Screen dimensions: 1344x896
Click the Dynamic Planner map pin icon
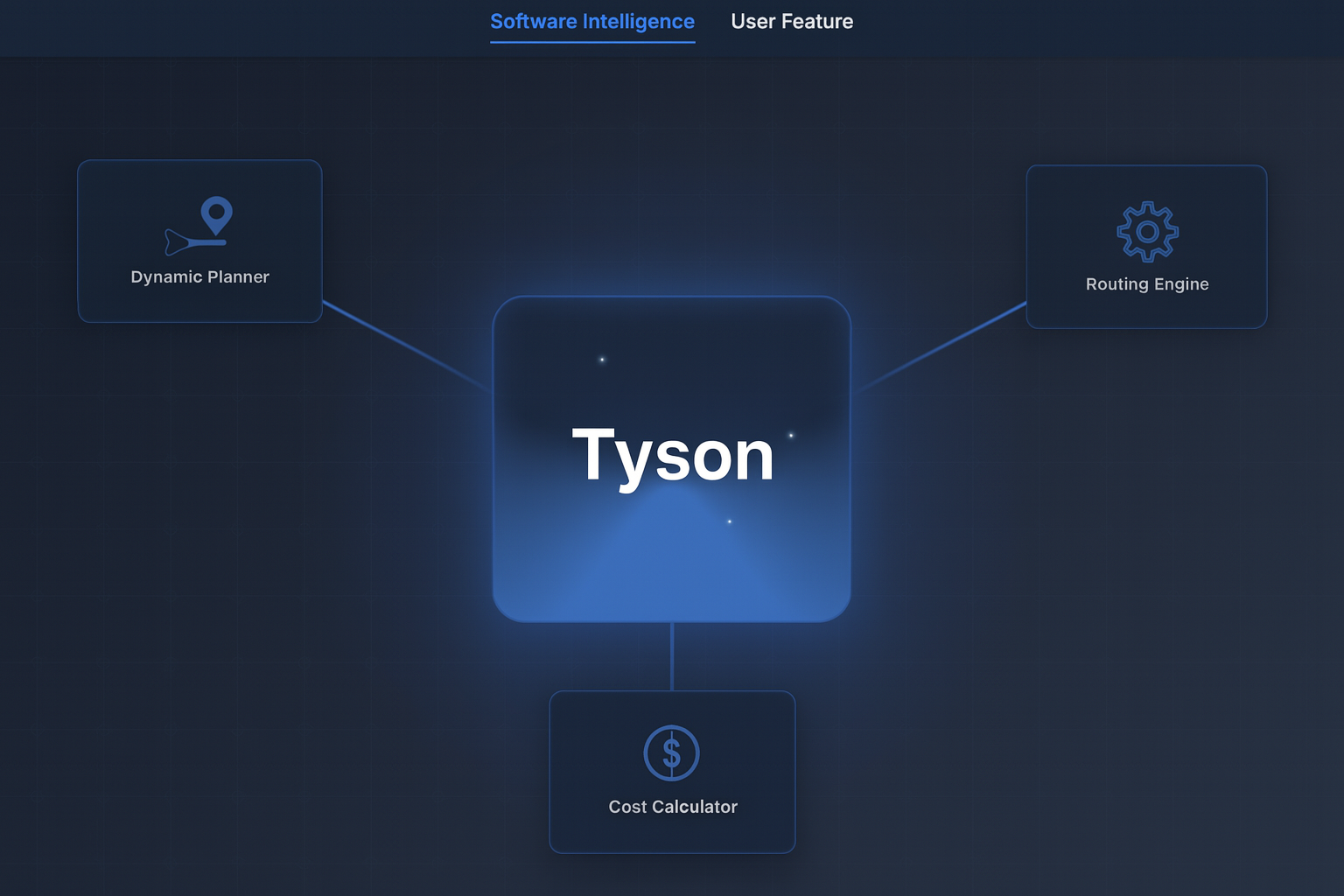pyautogui.click(x=199, y=226)
